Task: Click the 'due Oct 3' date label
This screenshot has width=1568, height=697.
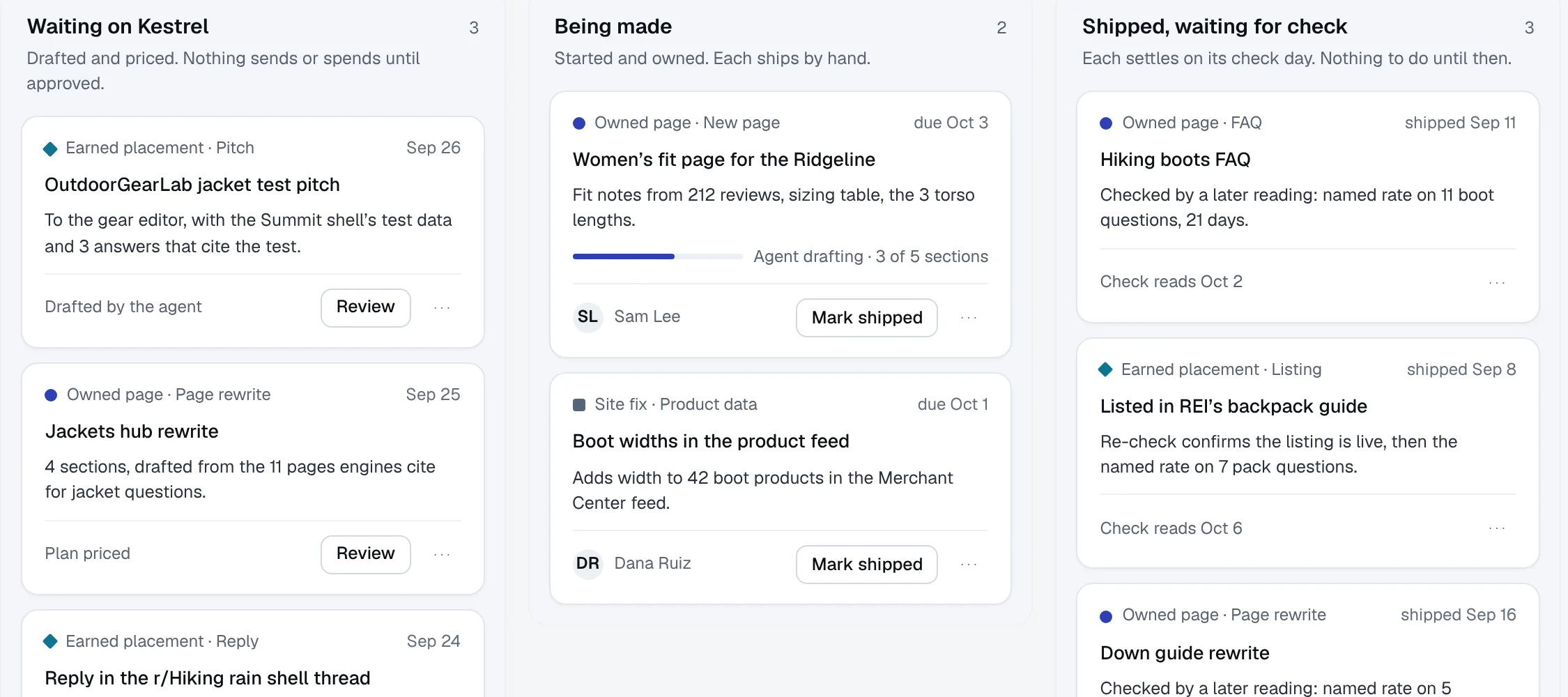Action: pyautogui.click(x=951, y=123)
